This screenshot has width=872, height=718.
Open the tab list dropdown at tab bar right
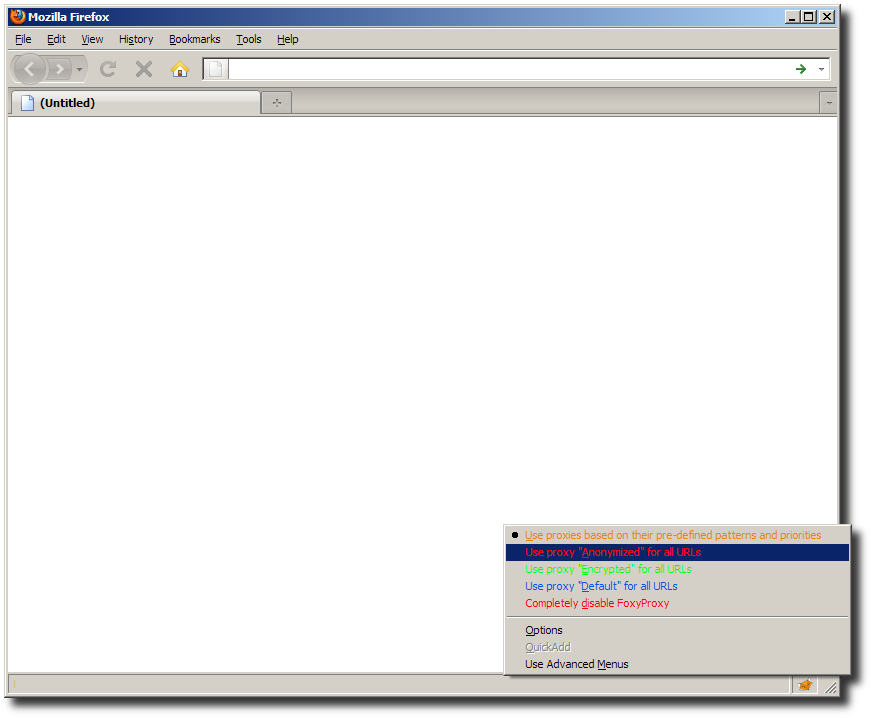828,102
